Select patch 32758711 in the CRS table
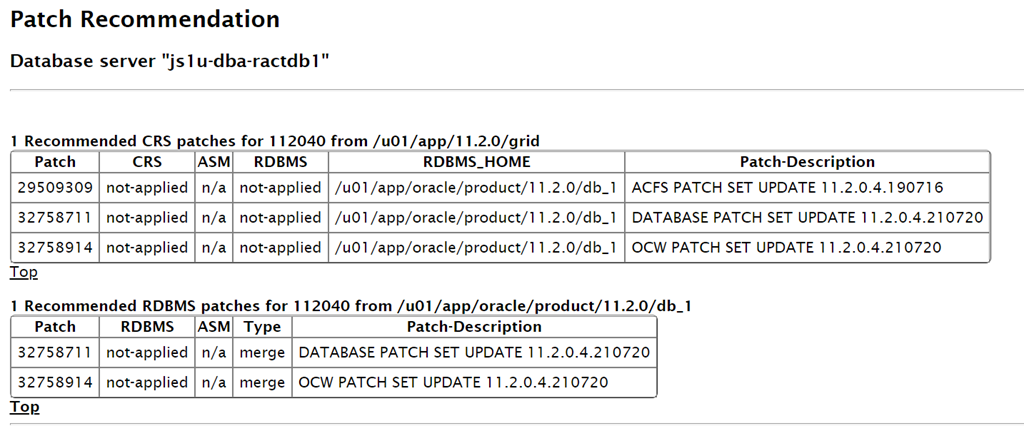 [x=55, y=217]
